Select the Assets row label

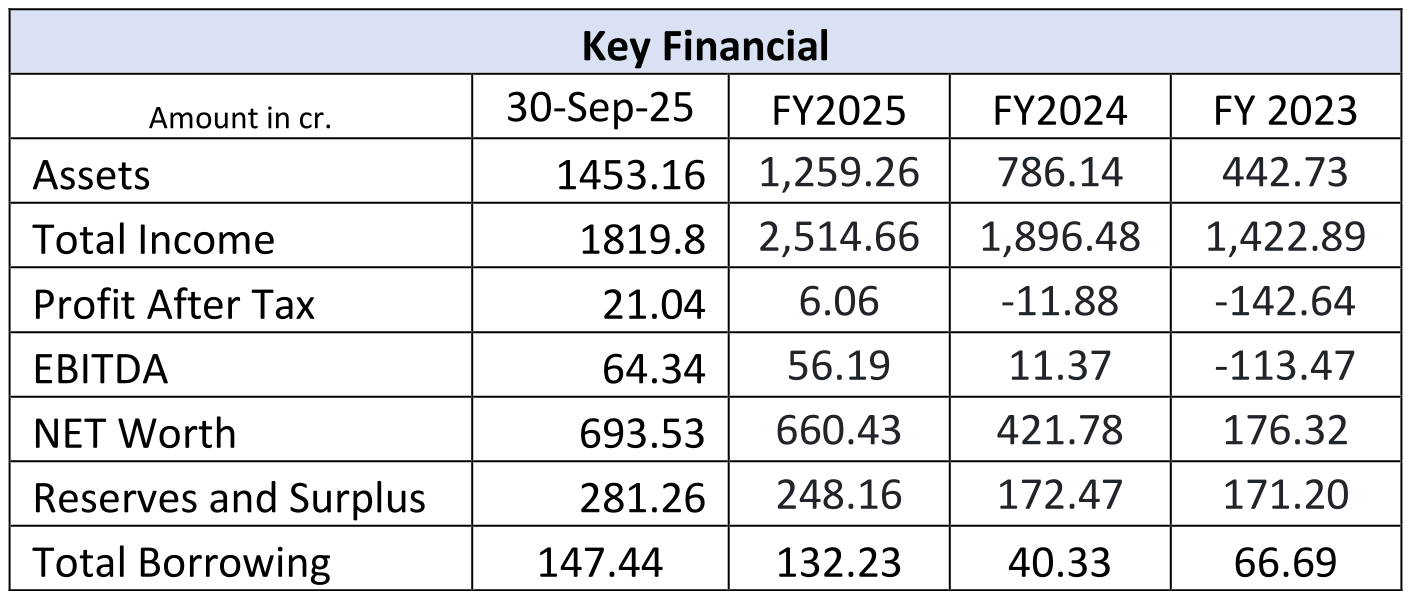click(x=92, y=175)
